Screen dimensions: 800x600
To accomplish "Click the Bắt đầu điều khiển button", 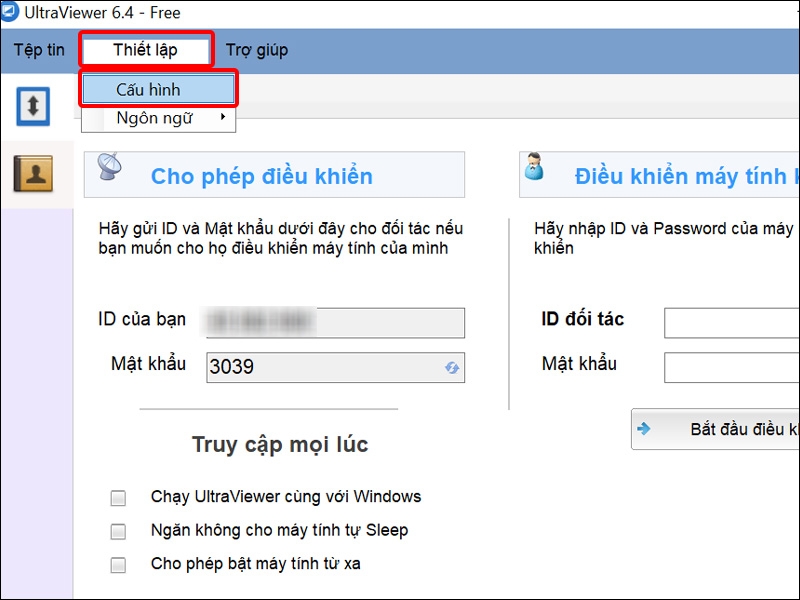I will [715, 429].
